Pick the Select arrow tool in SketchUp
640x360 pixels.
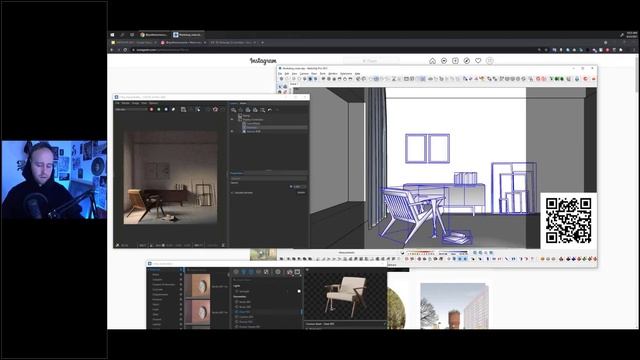280,87
